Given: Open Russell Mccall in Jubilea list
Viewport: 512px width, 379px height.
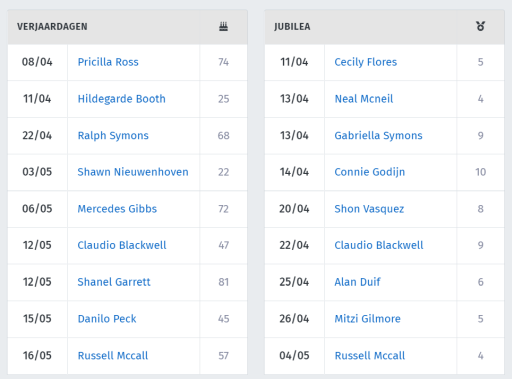Looking at the screenshot, I should (x=370, y=356).
